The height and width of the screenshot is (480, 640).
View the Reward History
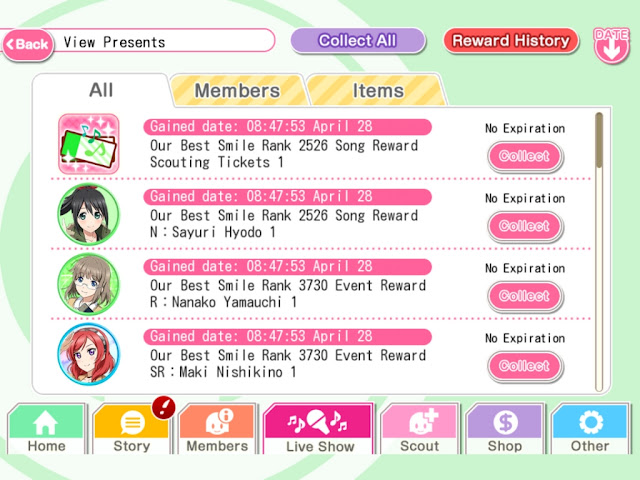[511, 40]
